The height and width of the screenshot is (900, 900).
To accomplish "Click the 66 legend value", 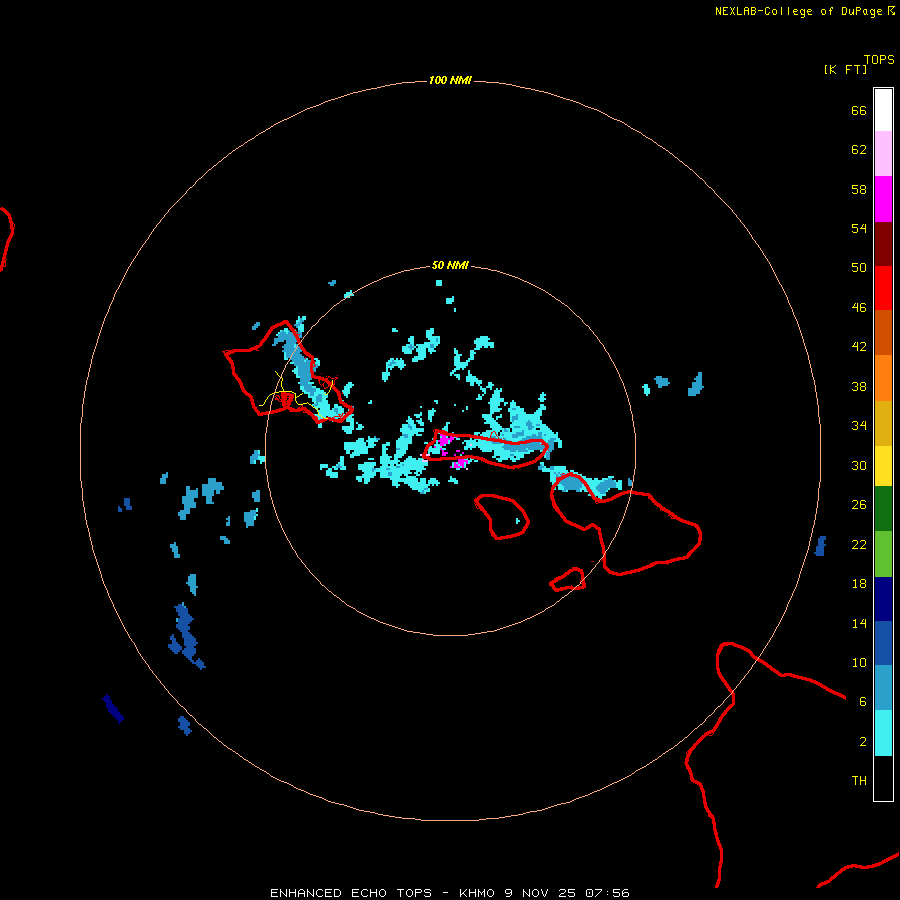I will 859,110.
